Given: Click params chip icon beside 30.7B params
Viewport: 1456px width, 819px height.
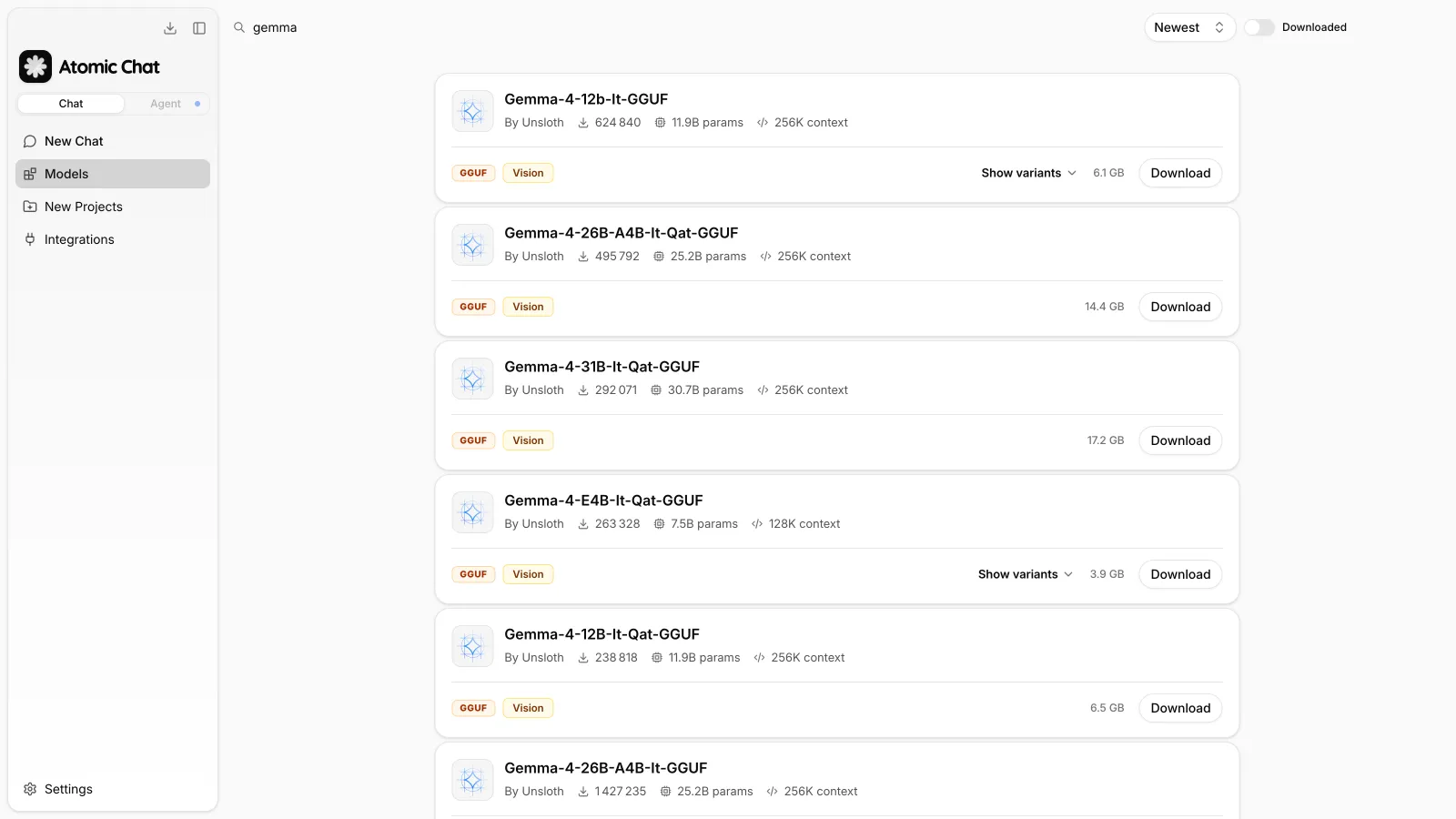Looking at the screenshot, I should 656,390.
